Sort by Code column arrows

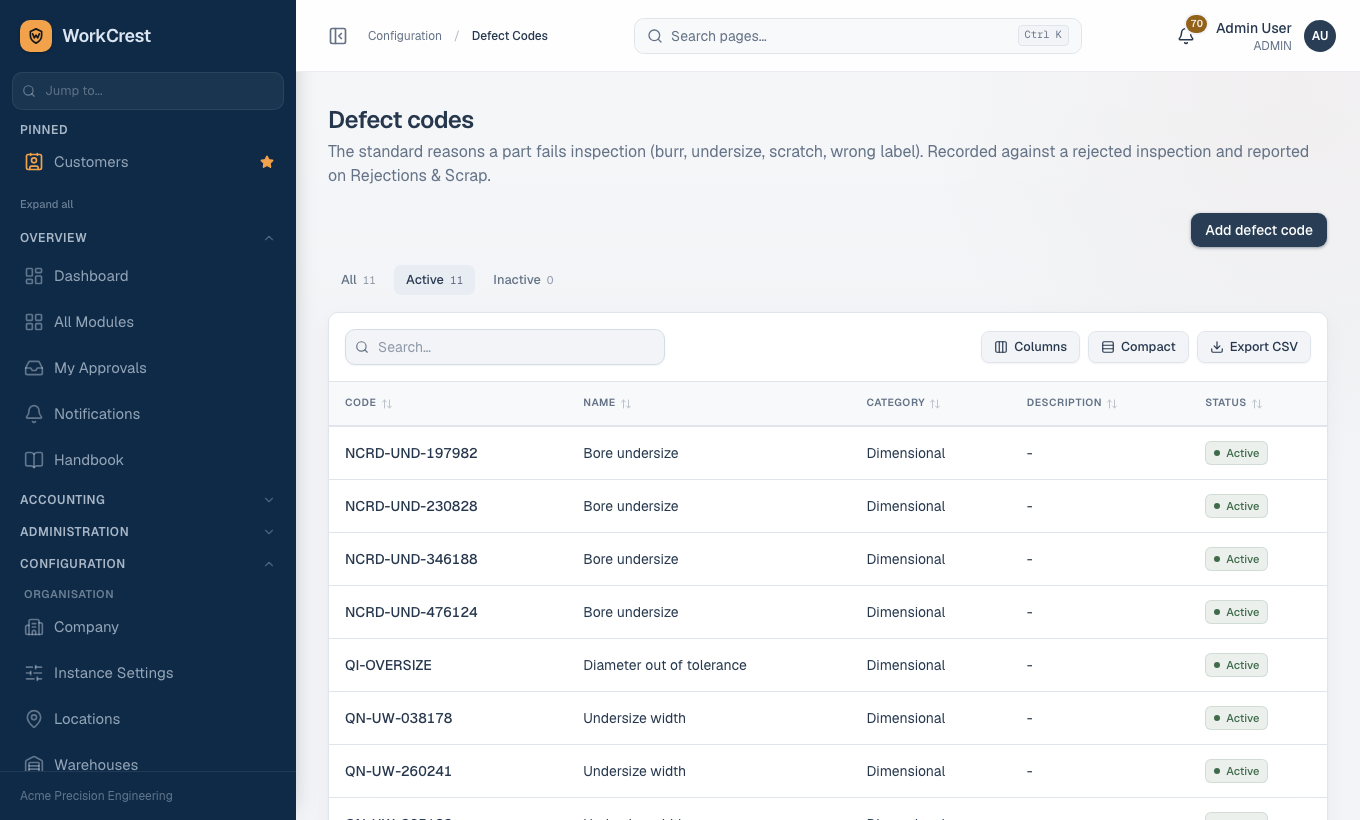(x=387, y=403)
